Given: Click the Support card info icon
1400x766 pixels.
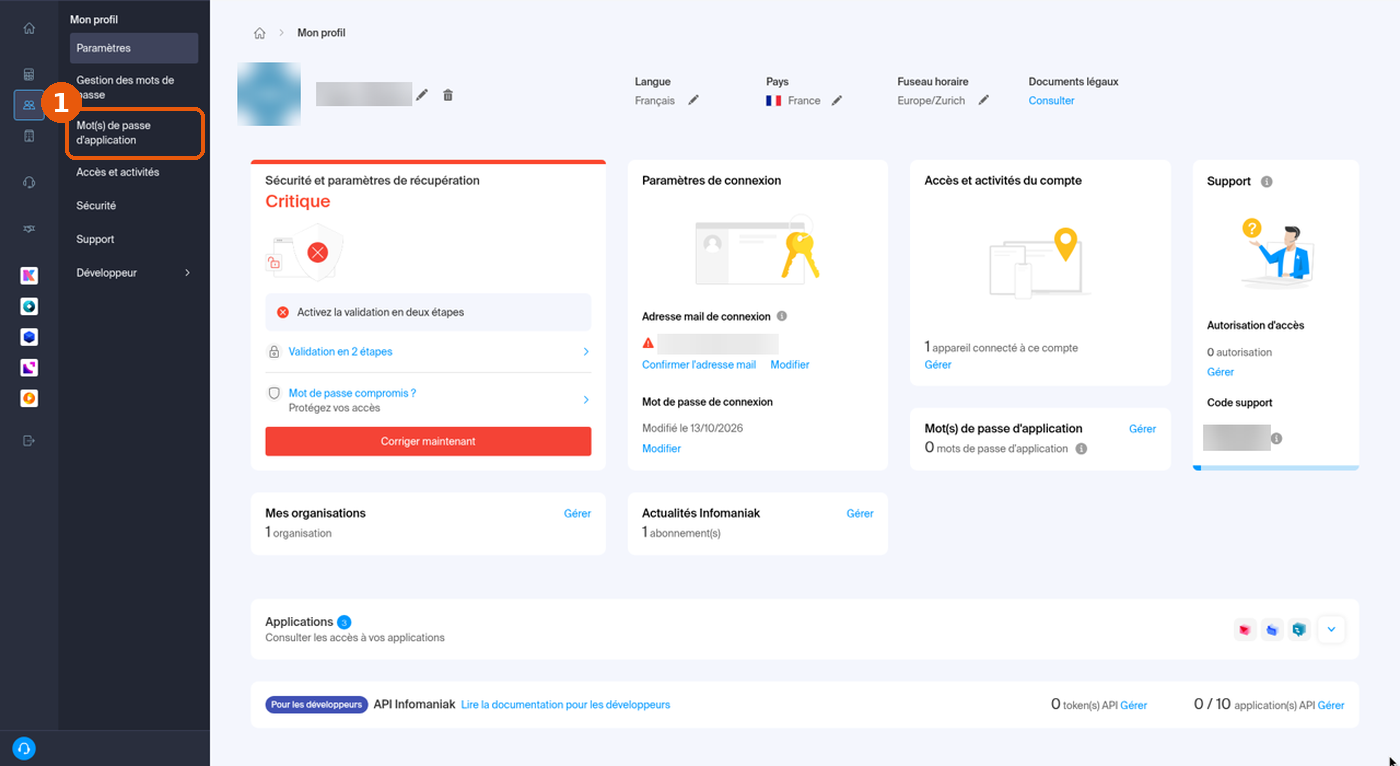Looking at the screenshot, I should coord(1267,182).
